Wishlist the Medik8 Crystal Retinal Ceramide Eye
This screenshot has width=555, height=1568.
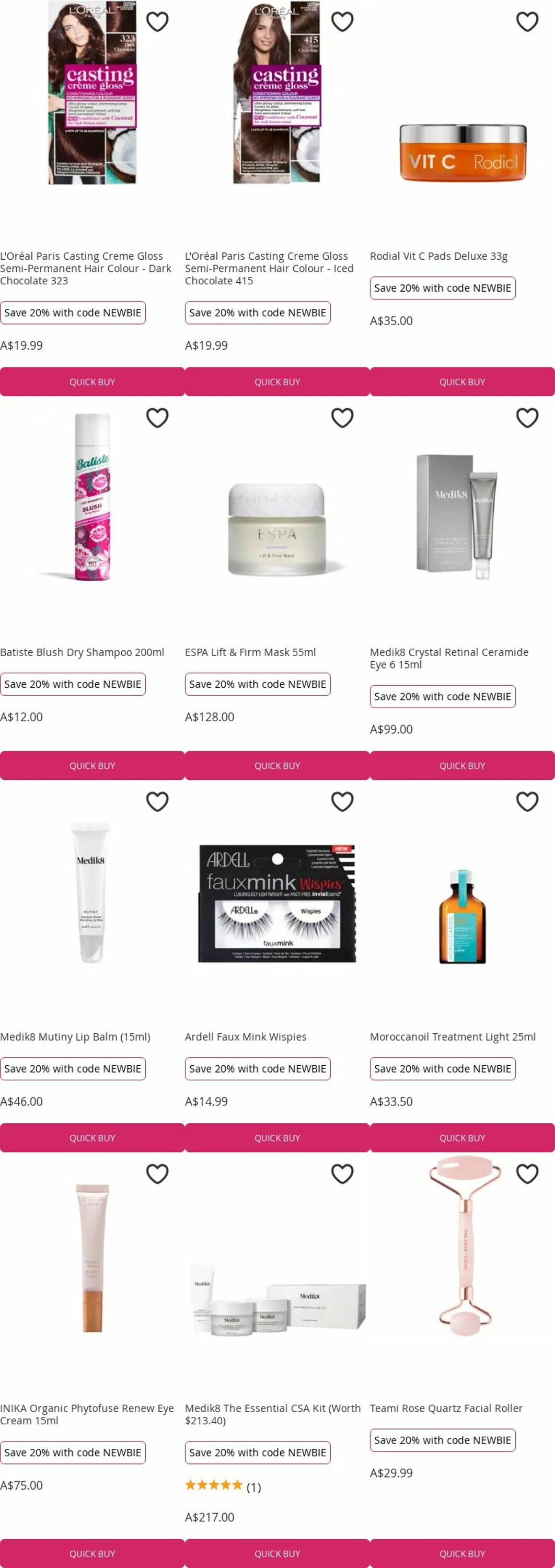527,418
